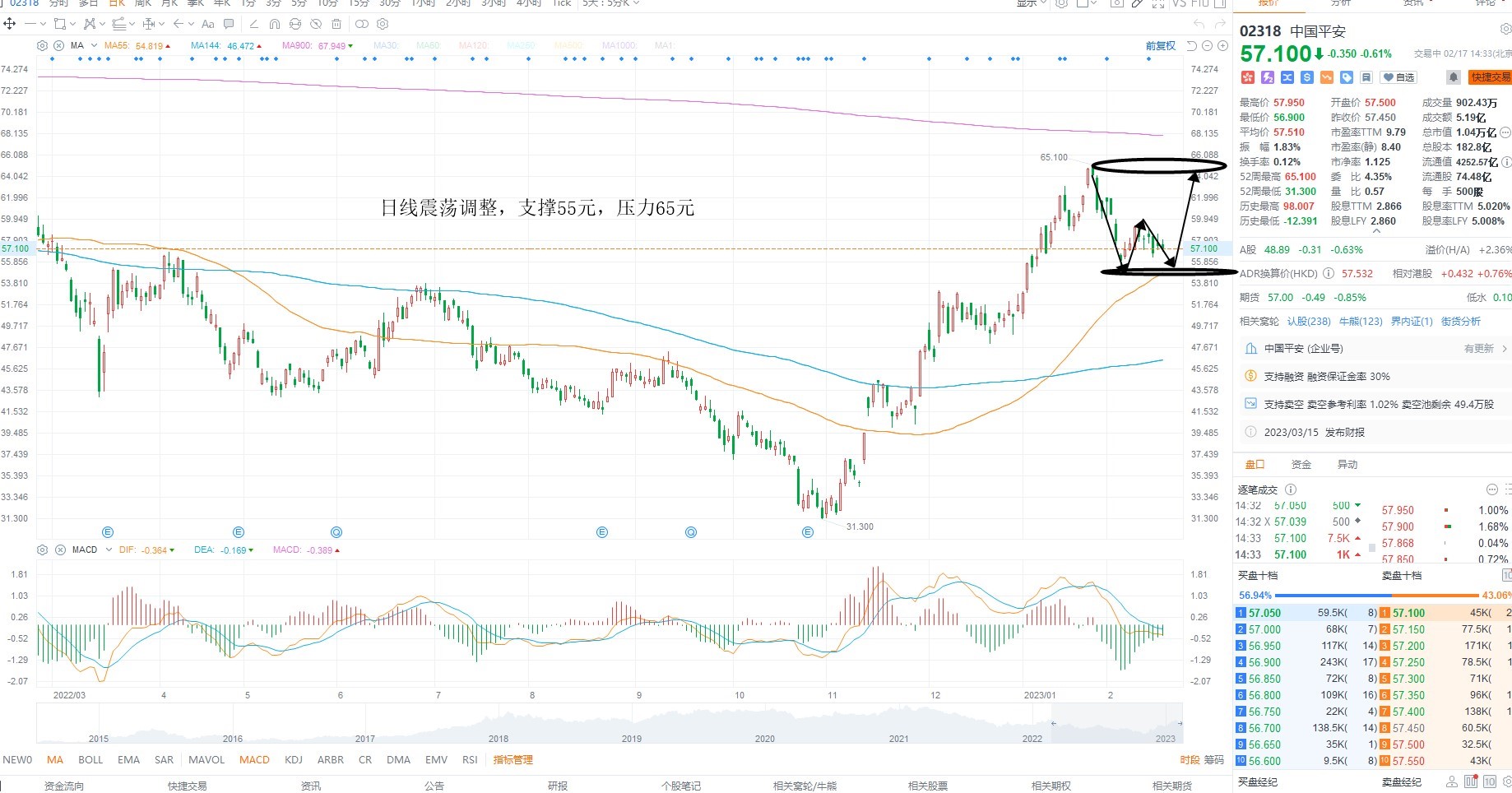Reset chart view with circular arrow icon
The image size is (1512, 793).
(x=1192, y=46)
